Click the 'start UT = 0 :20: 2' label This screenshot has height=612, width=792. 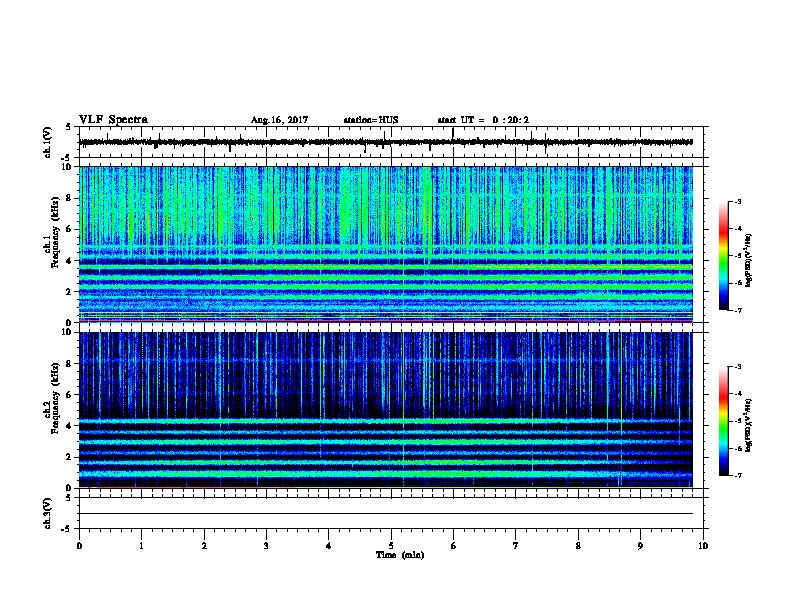click(483, 120)
